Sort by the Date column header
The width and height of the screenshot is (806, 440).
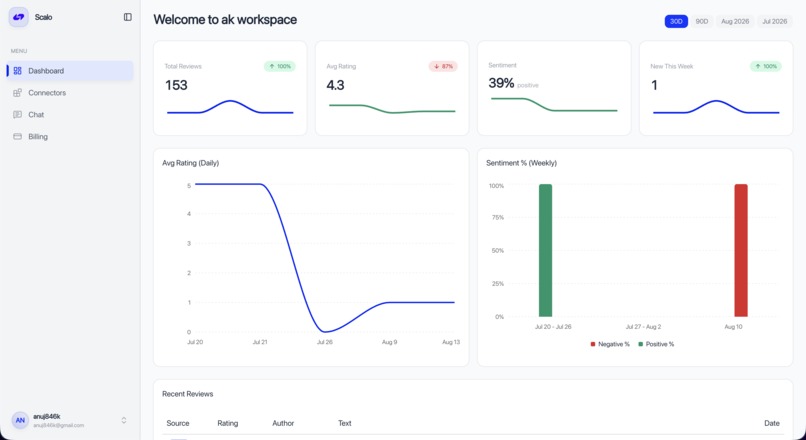tap(772, 423)
